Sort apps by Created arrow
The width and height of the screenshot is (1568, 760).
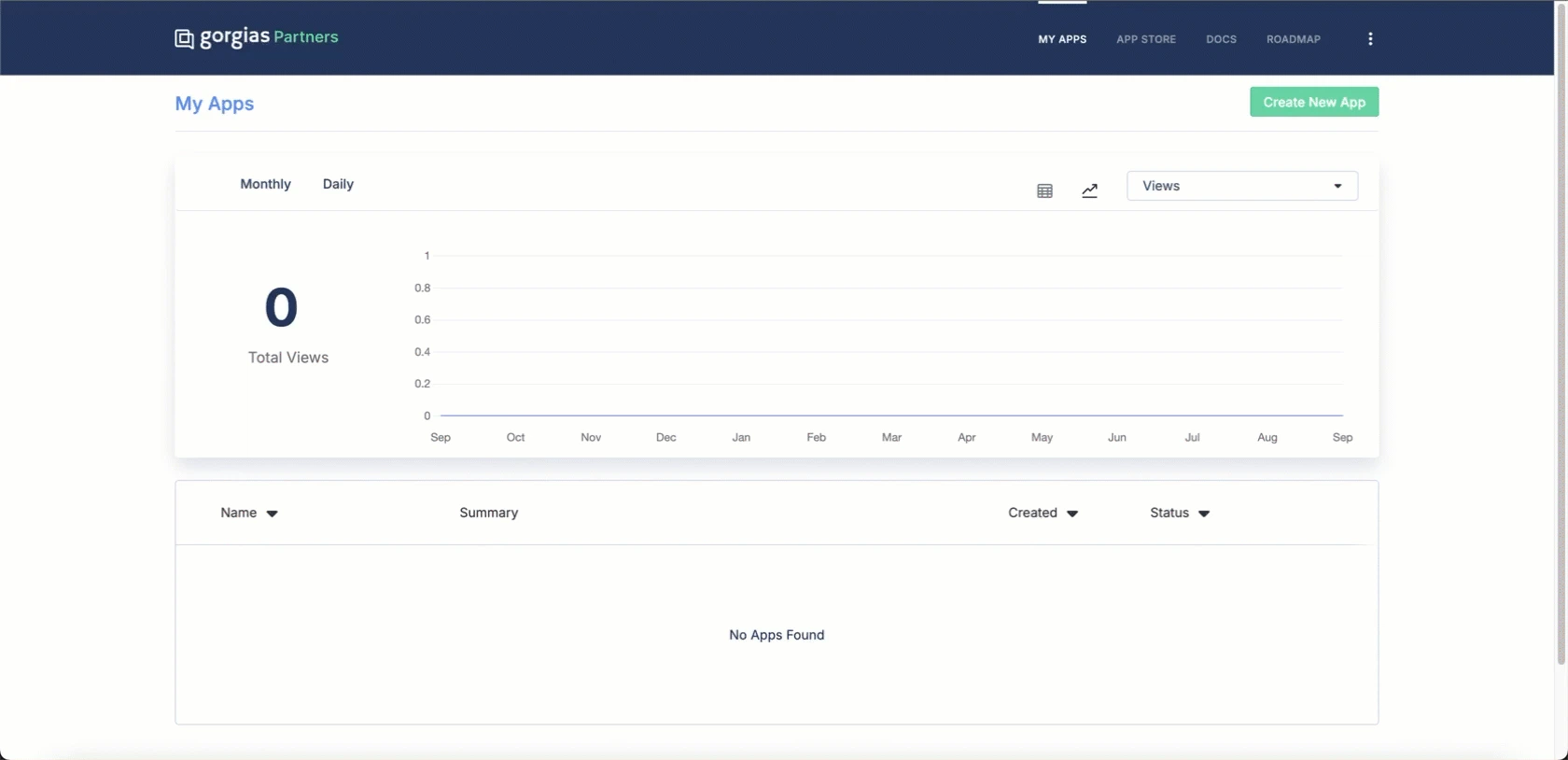(1072, 514)
